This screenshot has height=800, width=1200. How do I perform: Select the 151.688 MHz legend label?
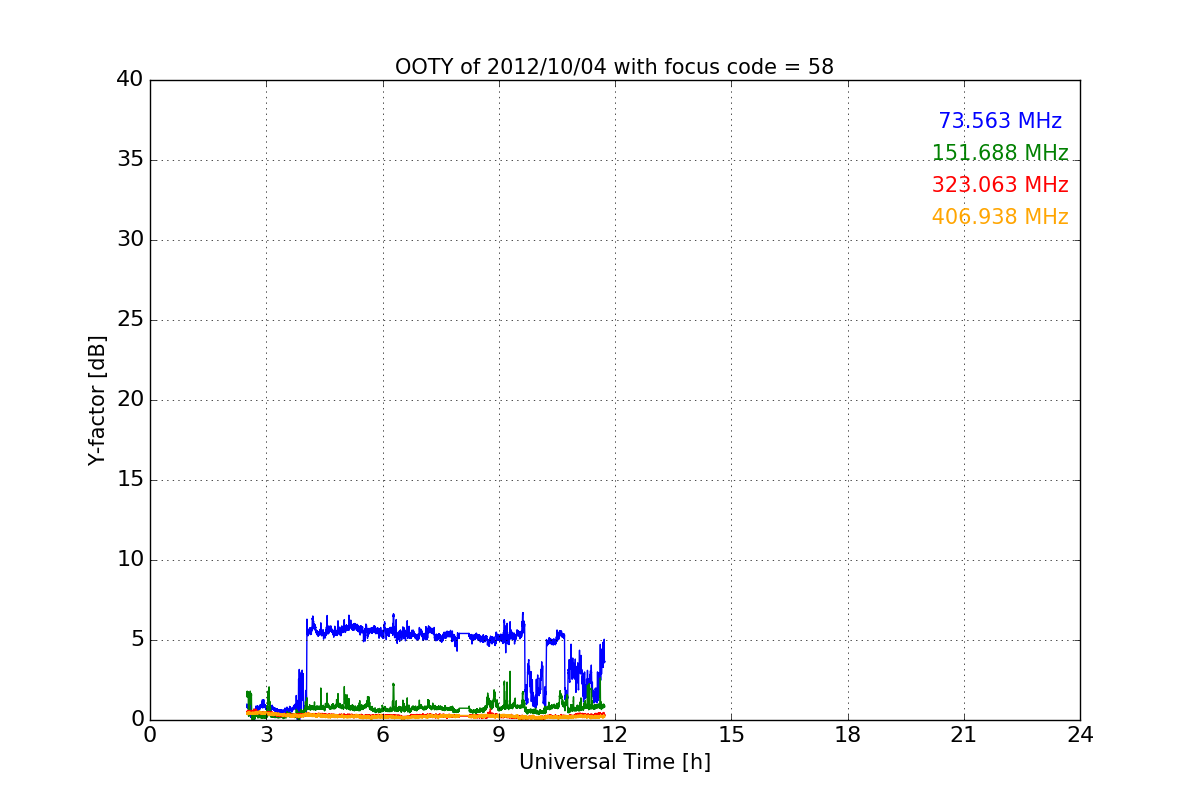[1000, 153]
